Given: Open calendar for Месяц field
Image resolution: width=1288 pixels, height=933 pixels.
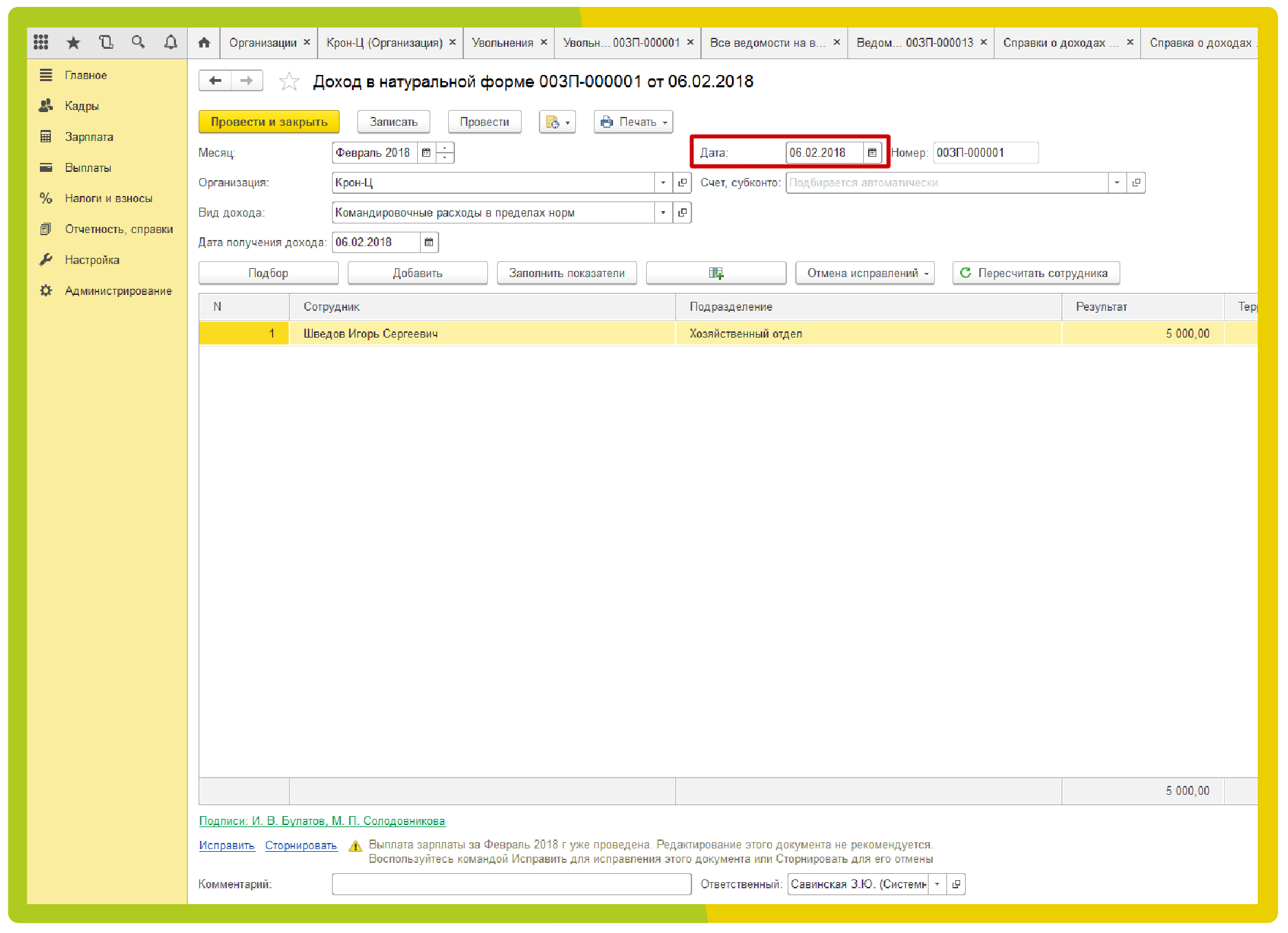Looking at the screenshot, I should tap(426, 153).
